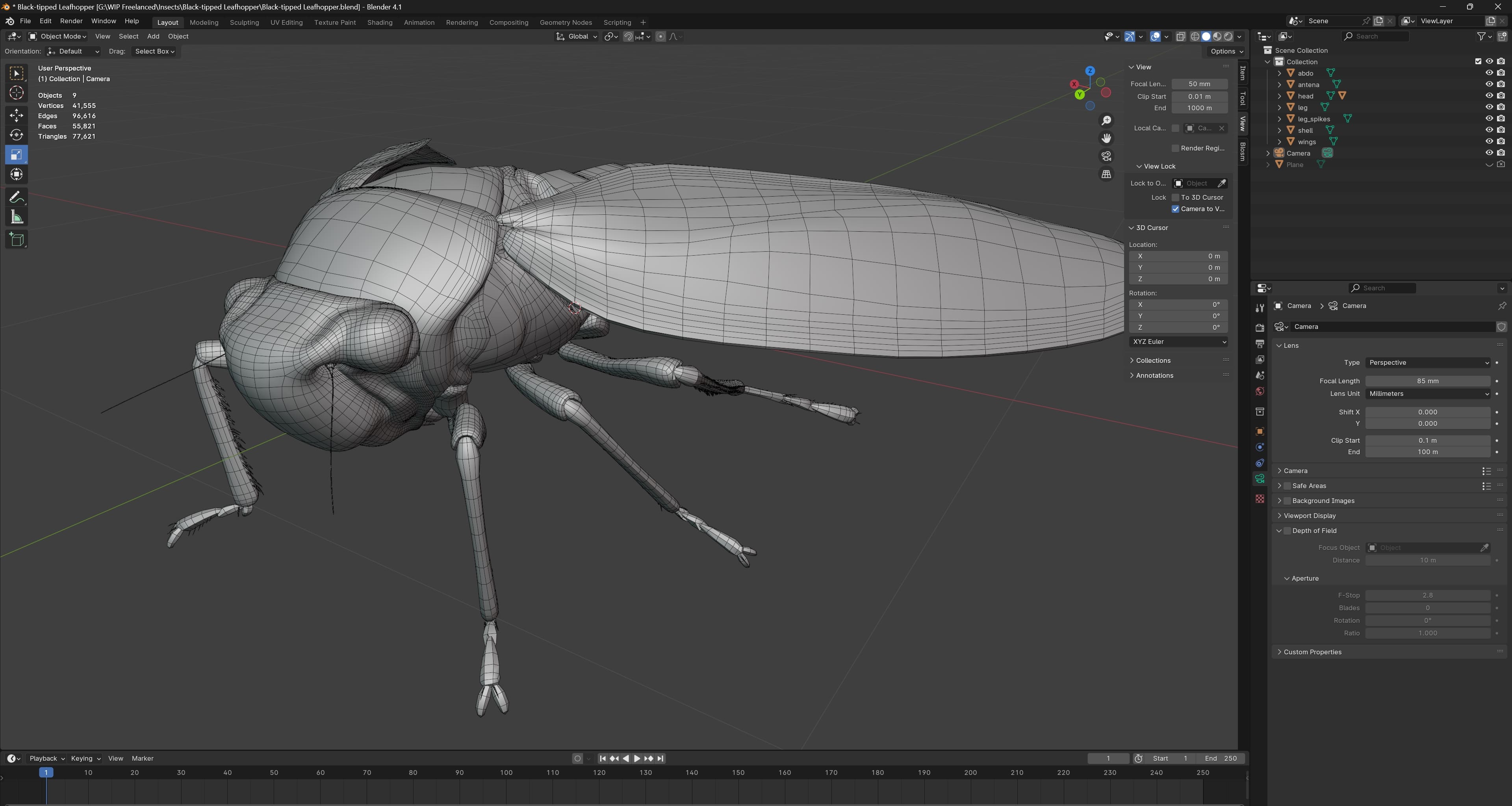Expand the Safe Areas panel
1512x806 pixels.
click(x=1280, y=485)
